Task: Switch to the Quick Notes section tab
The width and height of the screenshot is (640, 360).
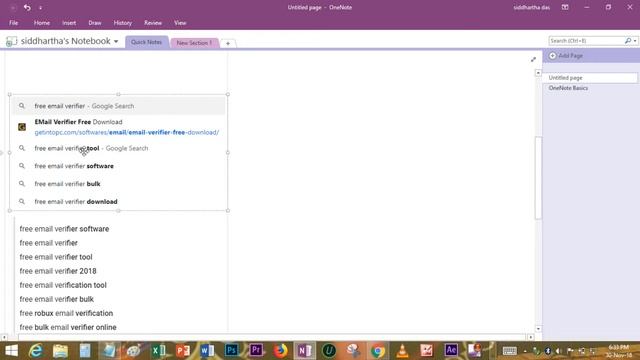Action: [x=146, y=42]
